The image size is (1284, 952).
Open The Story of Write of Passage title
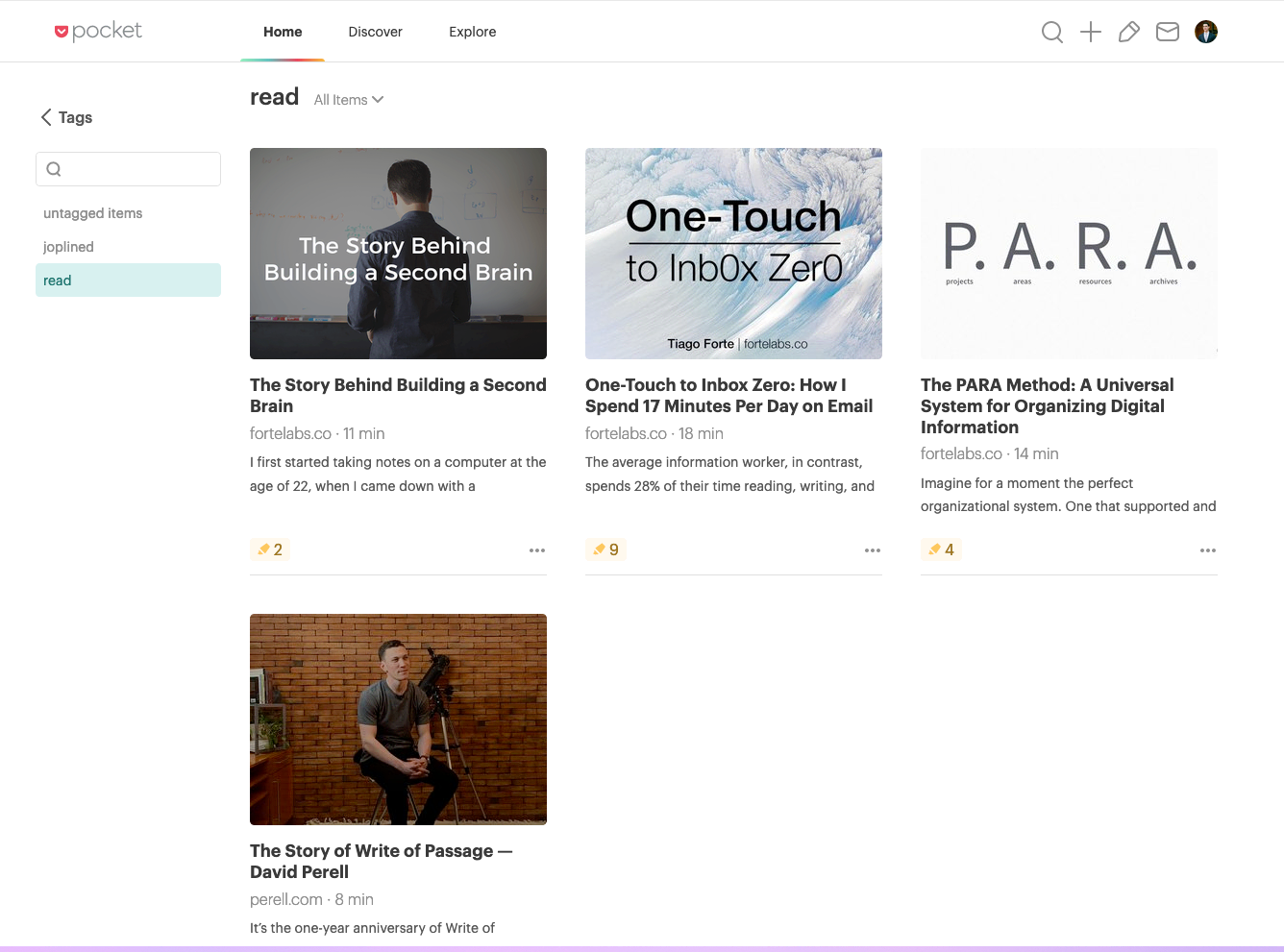[382, 862]
